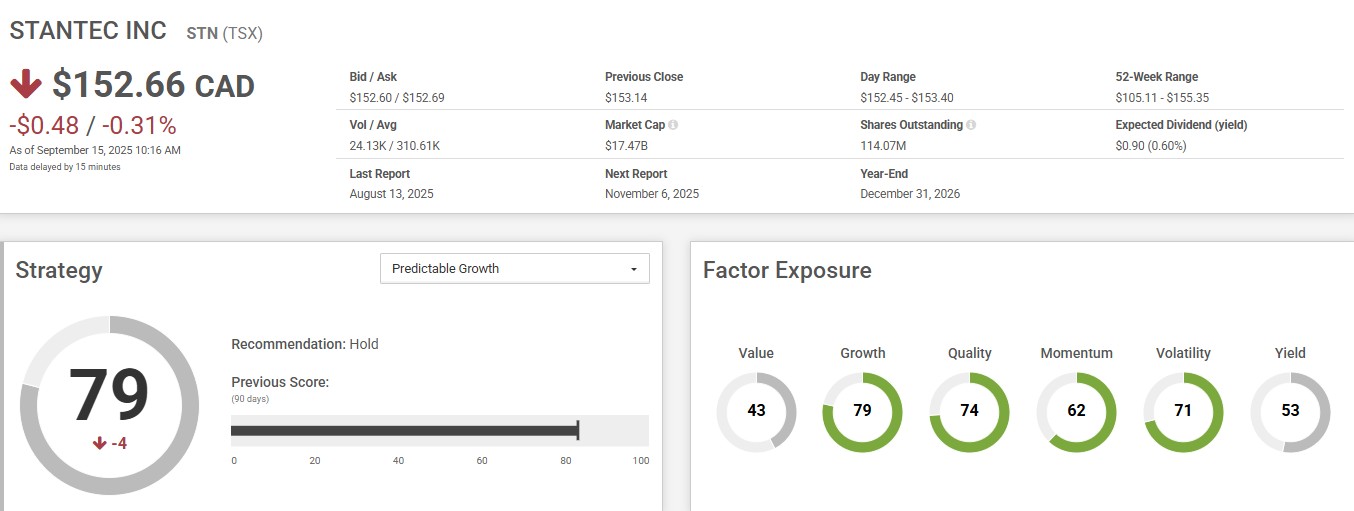Screen dimensions: 1354x511
Task: Click the small down arrow beside -4 score change
Action: (99, 444)
